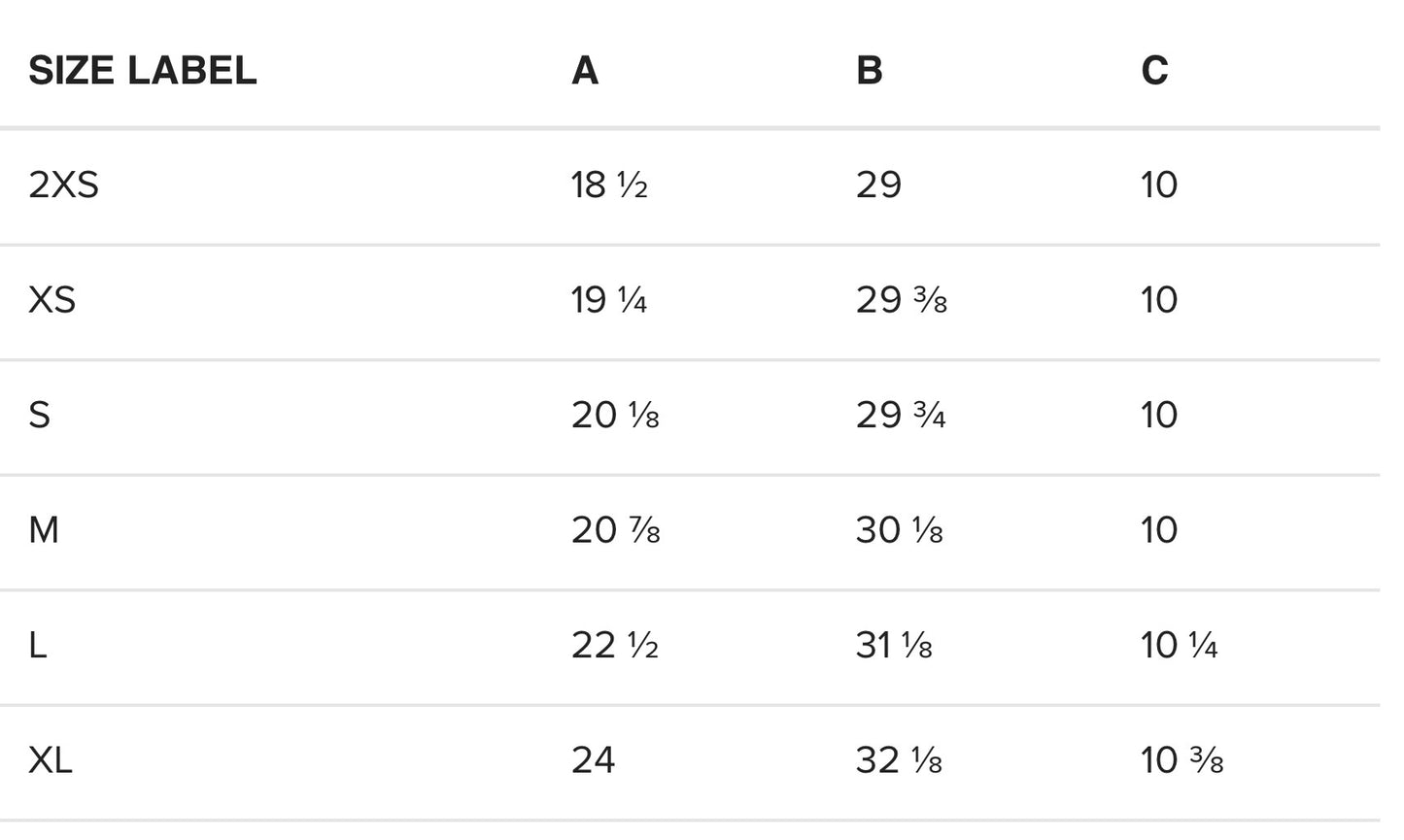Viewport: 1404px width, 840px height.
Task: Click the SIZE LABEL column header
Action: (143, 70)
